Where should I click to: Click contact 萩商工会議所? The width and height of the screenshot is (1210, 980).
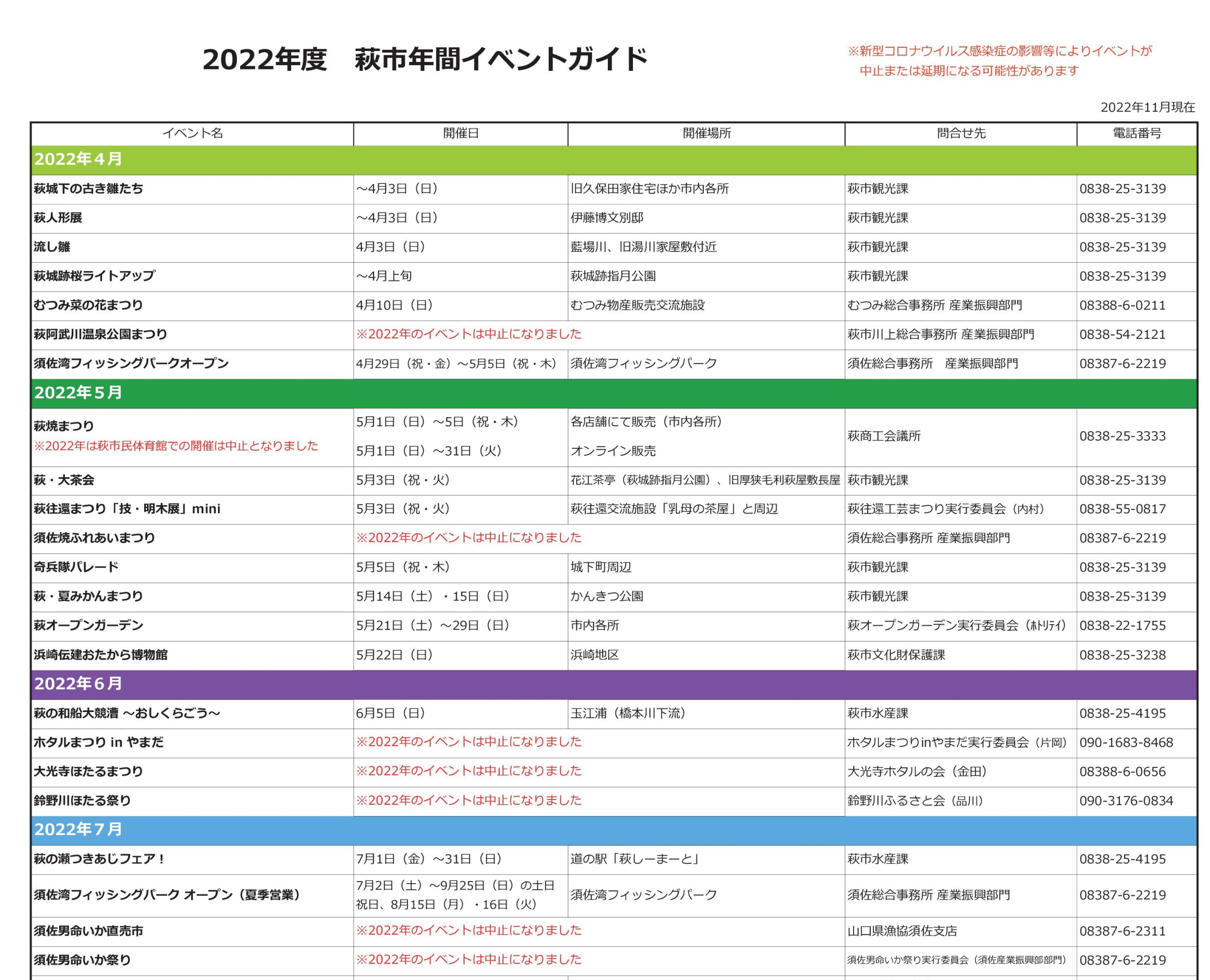[x=884, y=437]
